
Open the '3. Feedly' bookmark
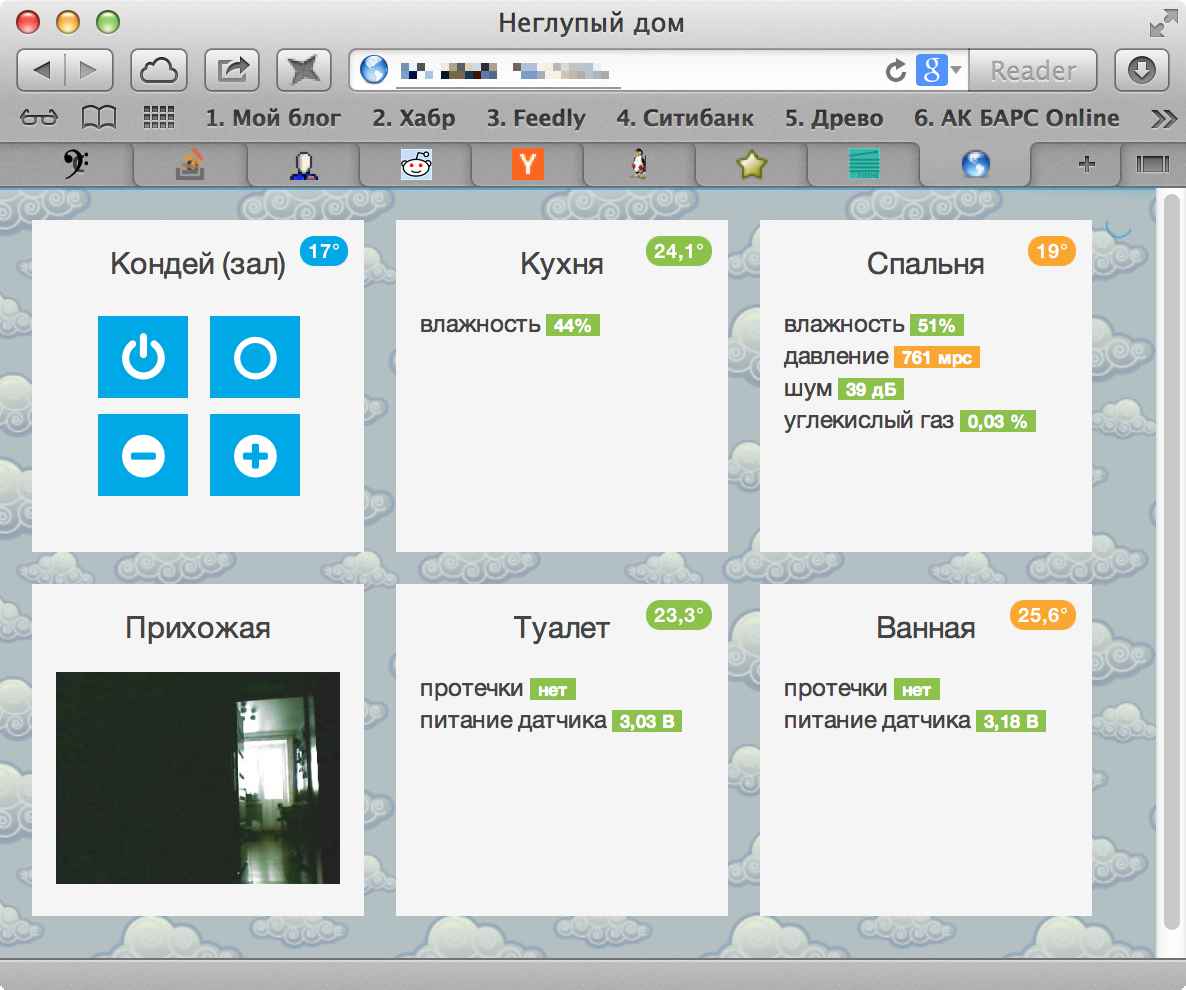[x=536, y=118]
